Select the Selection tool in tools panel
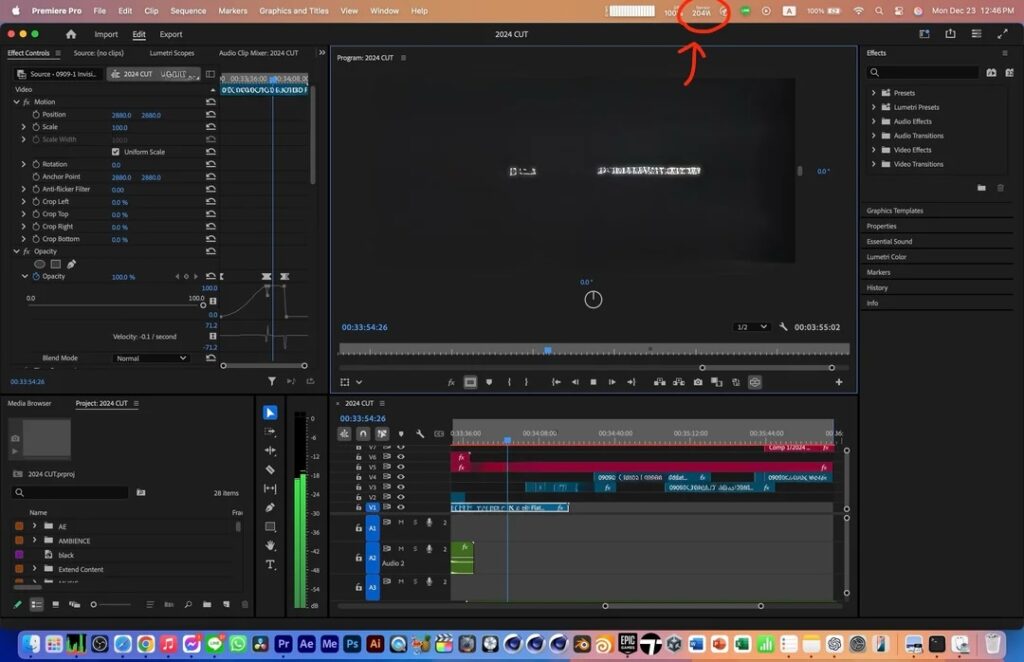Viewport: 1024px width, 662px height. pyautogui.click(x=270, y=413)
